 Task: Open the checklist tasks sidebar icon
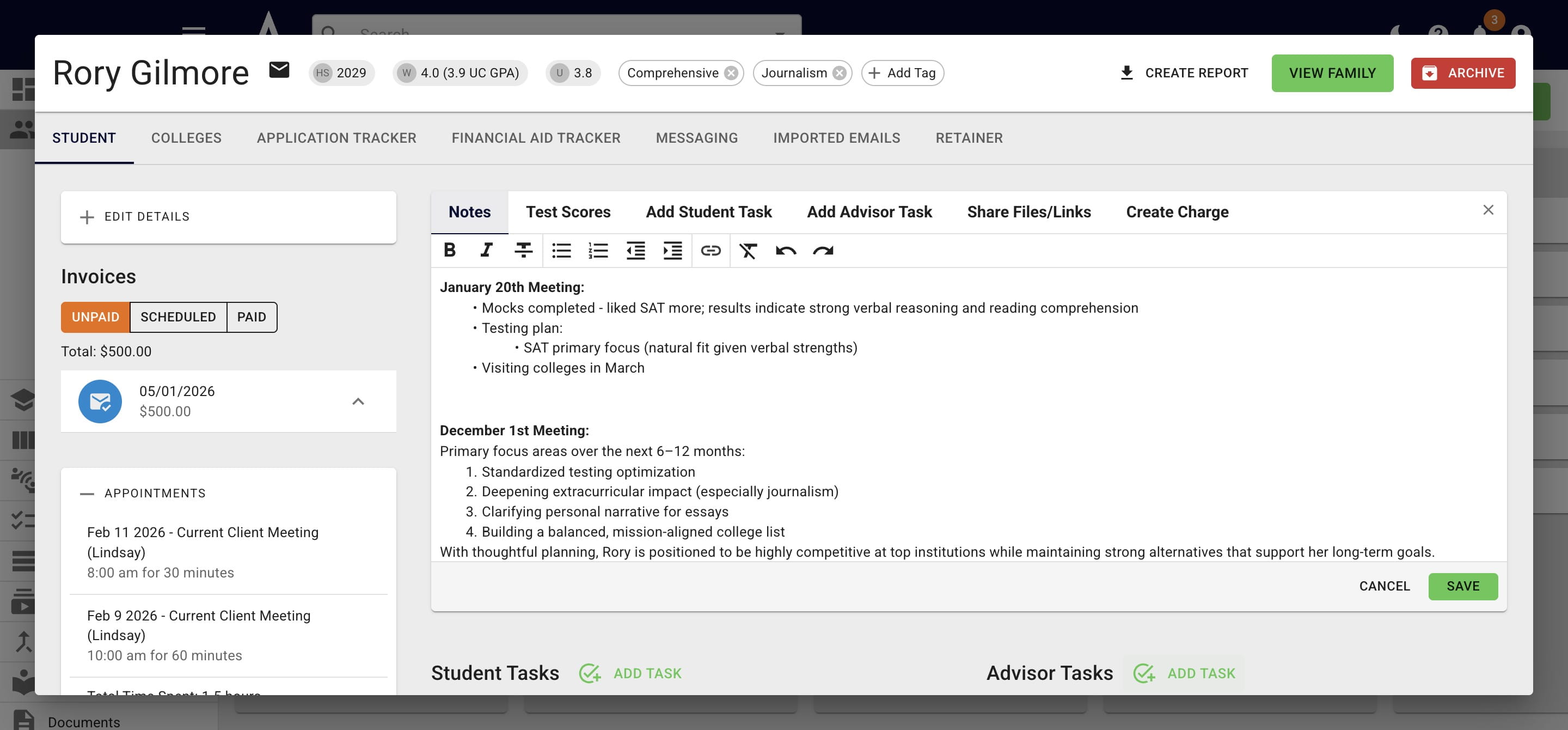point(22,520)
